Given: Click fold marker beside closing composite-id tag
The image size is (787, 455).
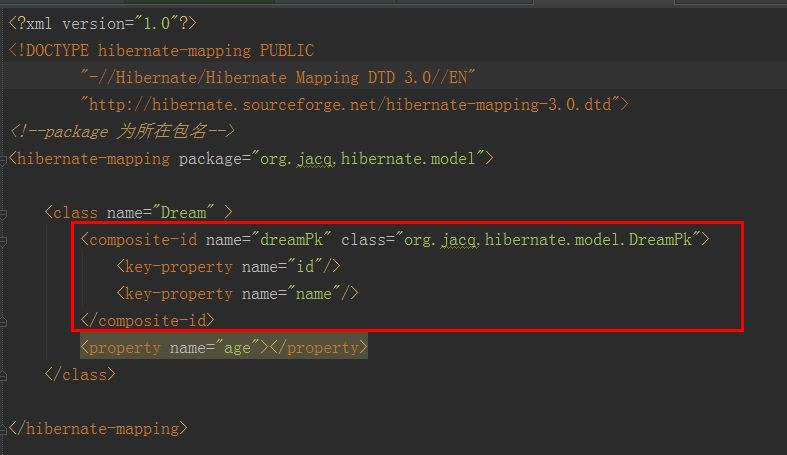Looking at the screenshot, I should pyautogui.click(x=3, y=322).
